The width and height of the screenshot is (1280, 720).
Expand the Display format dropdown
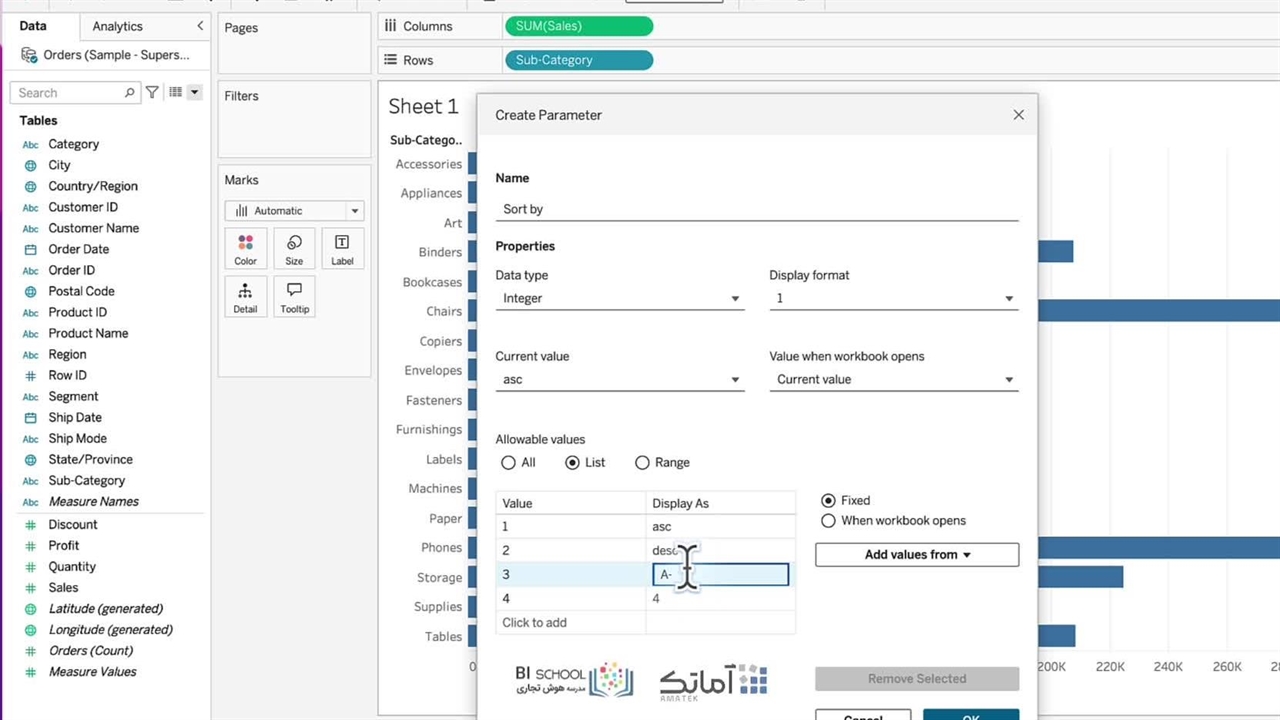(893, 298)
